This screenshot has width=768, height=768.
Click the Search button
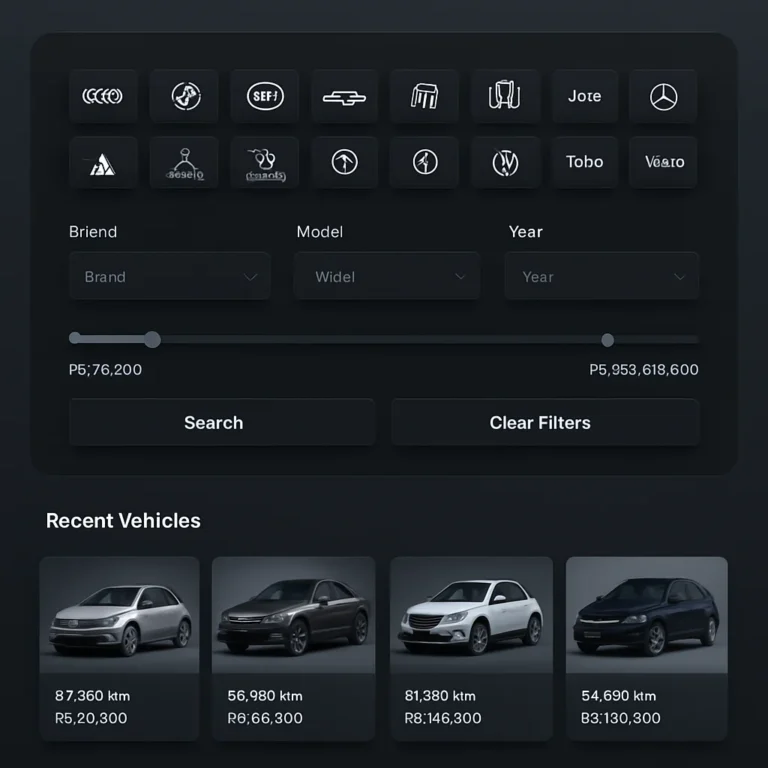pos(222,422)
